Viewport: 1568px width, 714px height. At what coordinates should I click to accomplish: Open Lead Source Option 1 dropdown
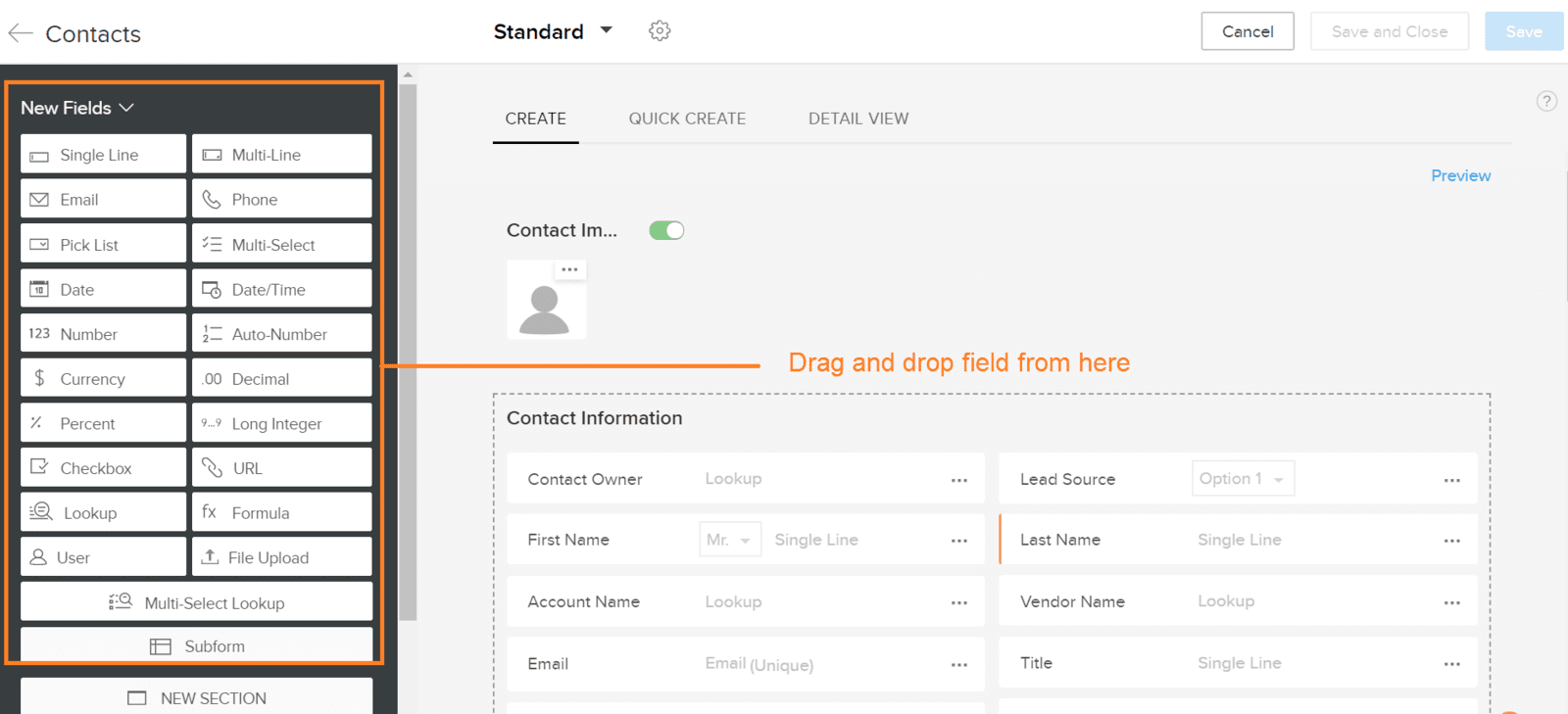pos(1243,478)
